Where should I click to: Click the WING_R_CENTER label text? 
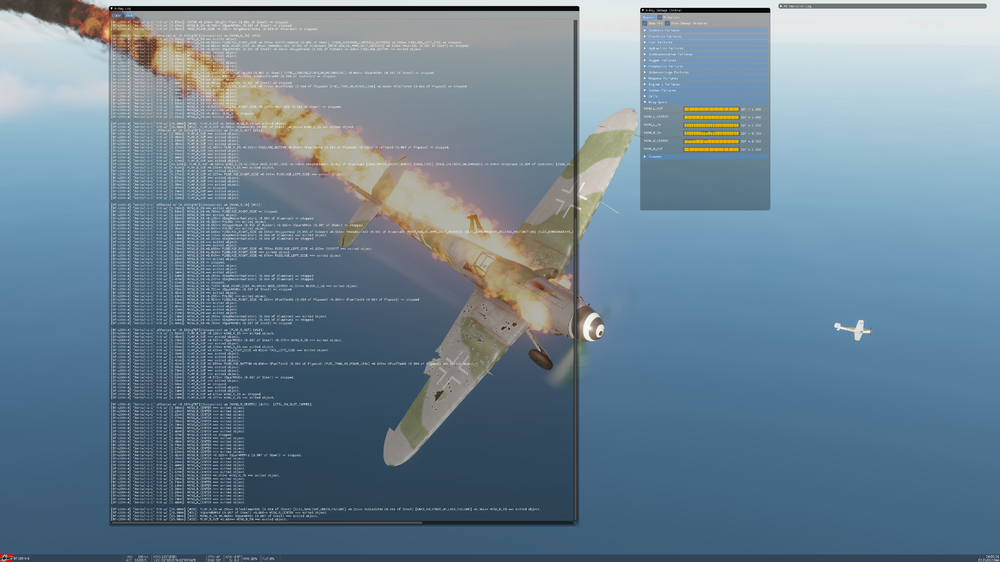pos(656,141)
